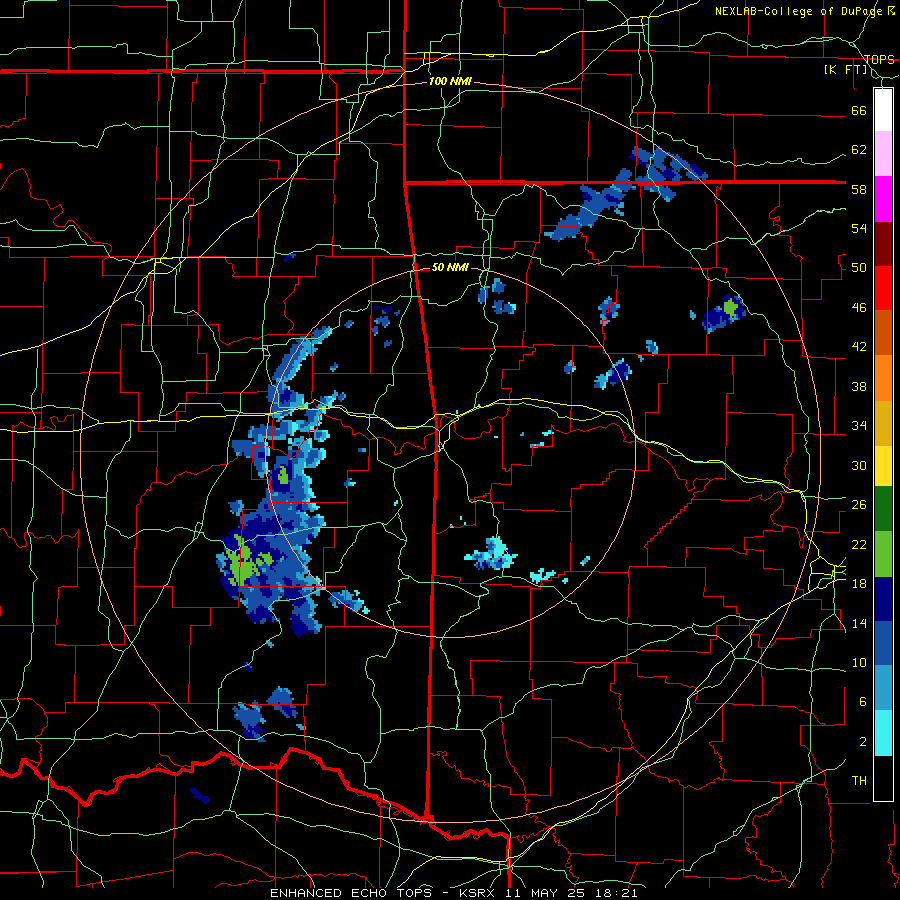
Task: Click the legend value 14
Action: (859, 623)
